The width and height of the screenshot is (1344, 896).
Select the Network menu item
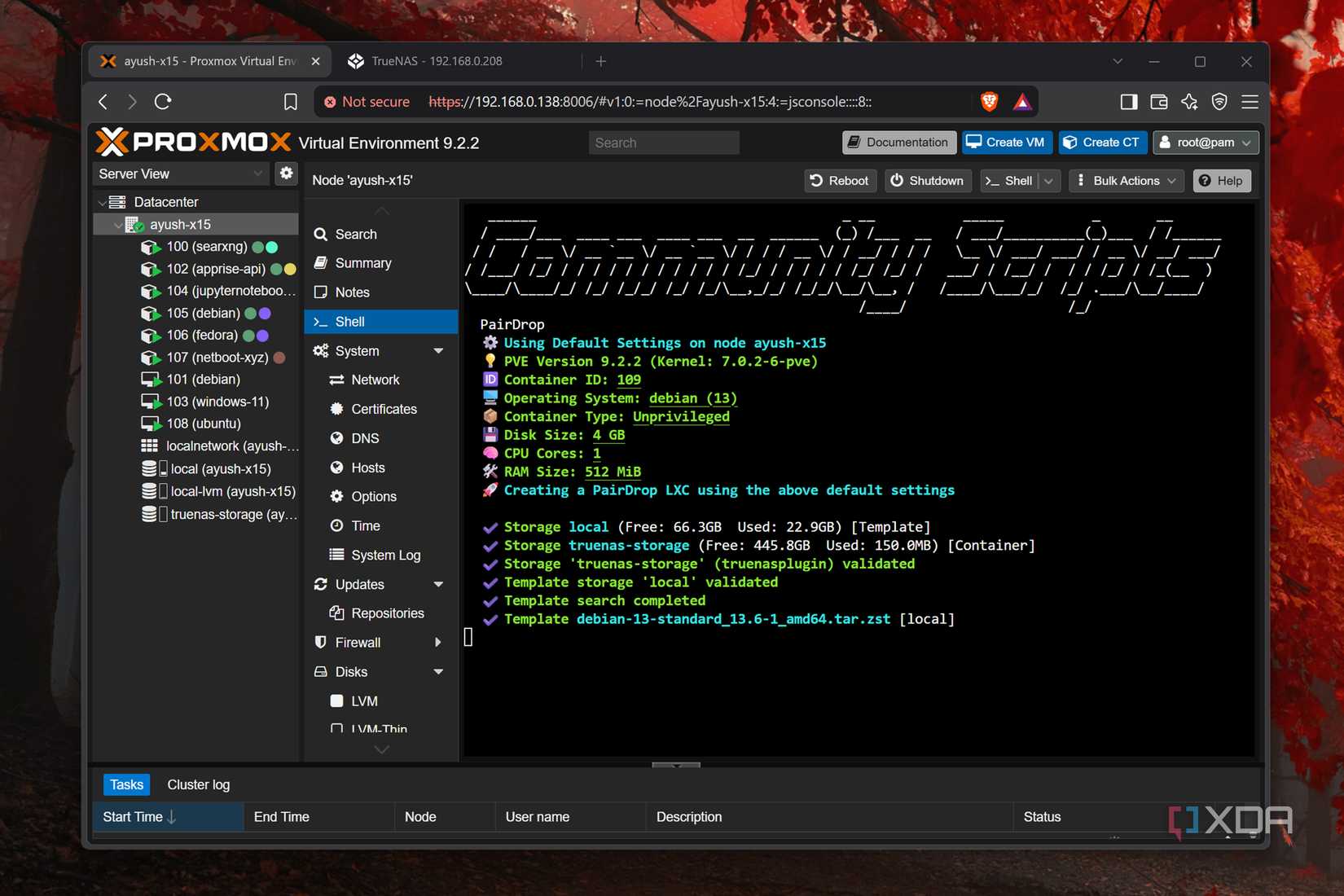(381, 380)
